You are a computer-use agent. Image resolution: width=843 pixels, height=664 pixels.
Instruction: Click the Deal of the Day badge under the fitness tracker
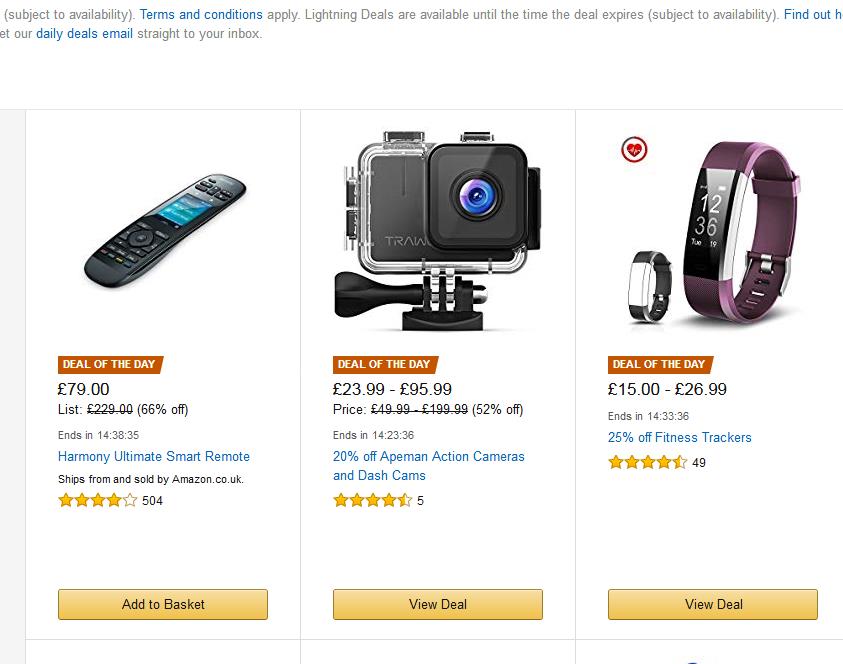pyautogui.click(x=660, y=365)
